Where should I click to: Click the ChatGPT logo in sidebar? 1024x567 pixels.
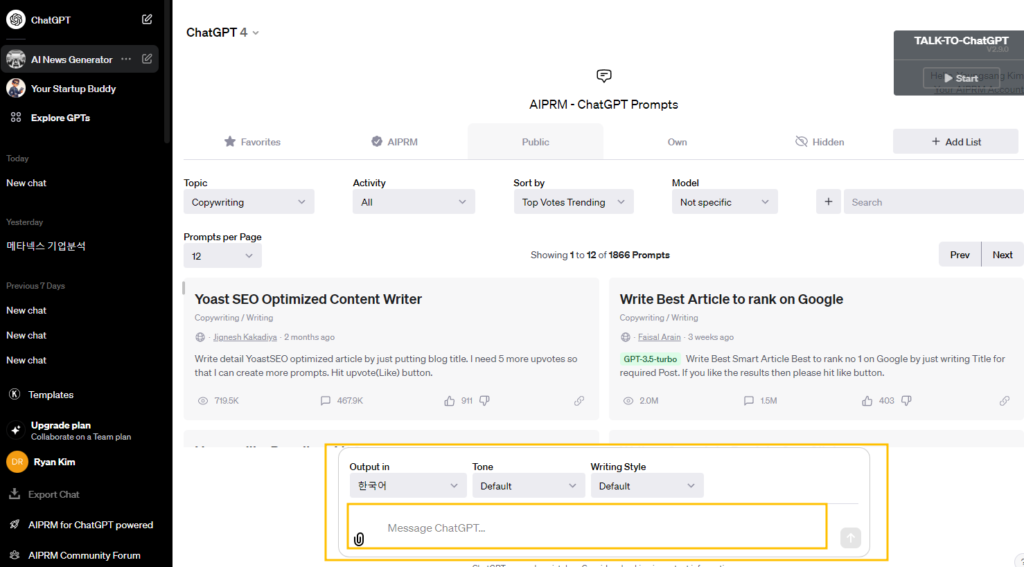(16, 20)
